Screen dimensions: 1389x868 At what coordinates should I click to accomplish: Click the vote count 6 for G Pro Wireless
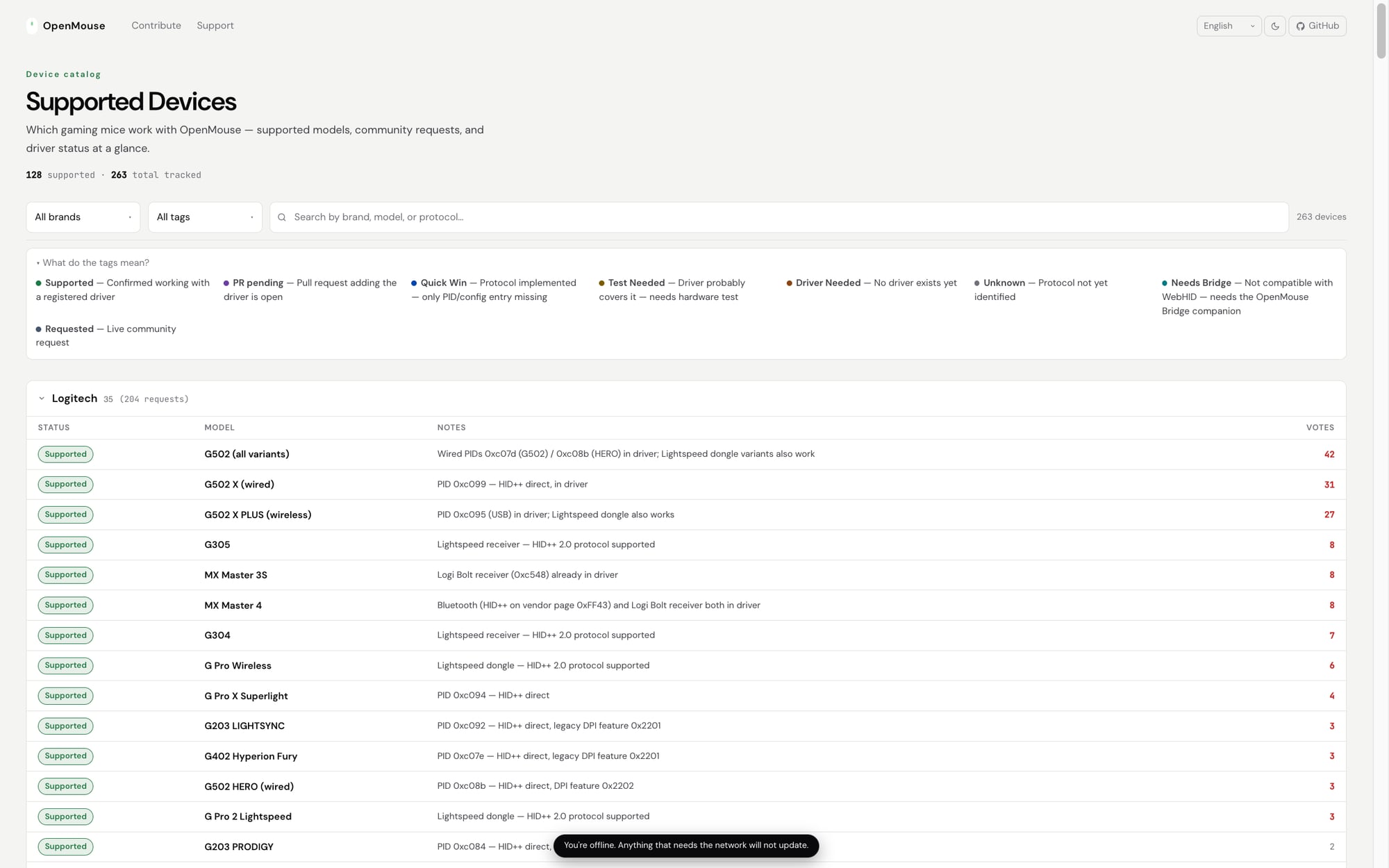point(1332,666)
